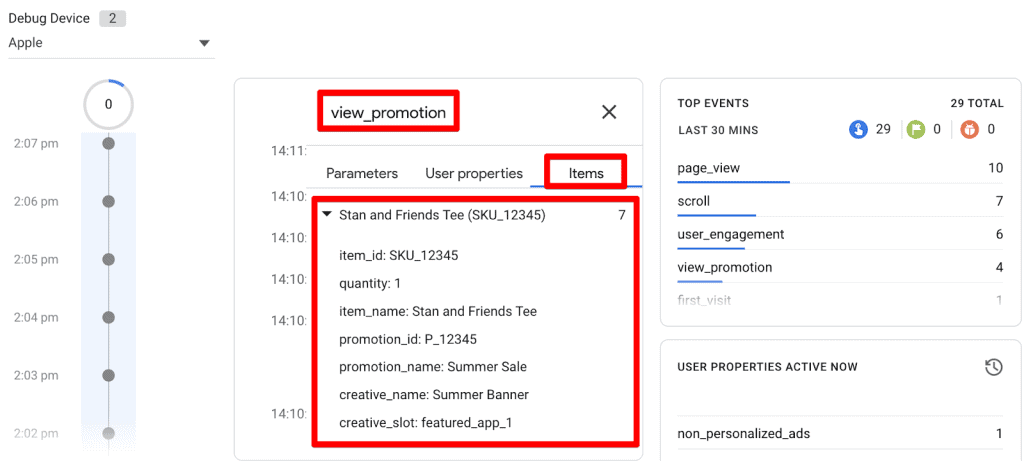Click the orange bug errors icon
The width and height of the screenshot is (1024, 465).
coord(969,129)
